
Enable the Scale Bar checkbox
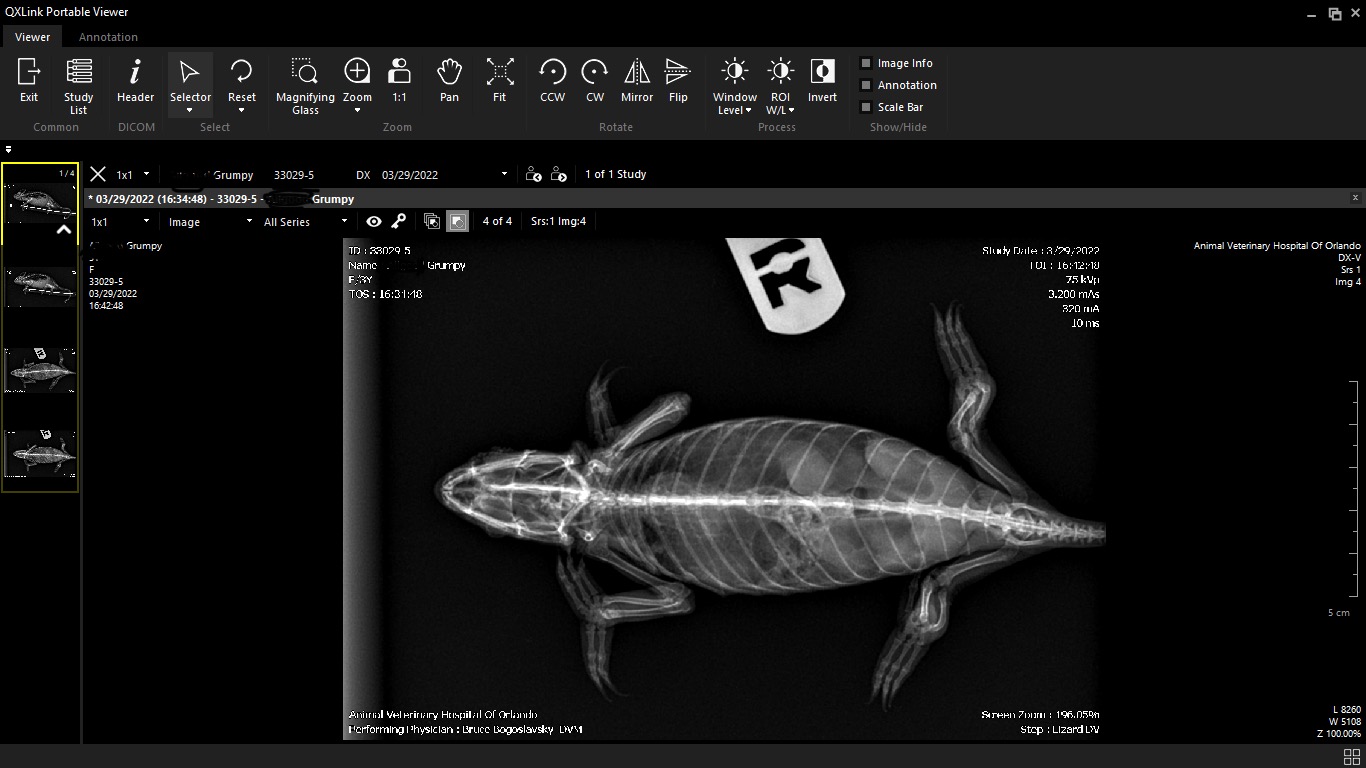(x=866, y=107)
